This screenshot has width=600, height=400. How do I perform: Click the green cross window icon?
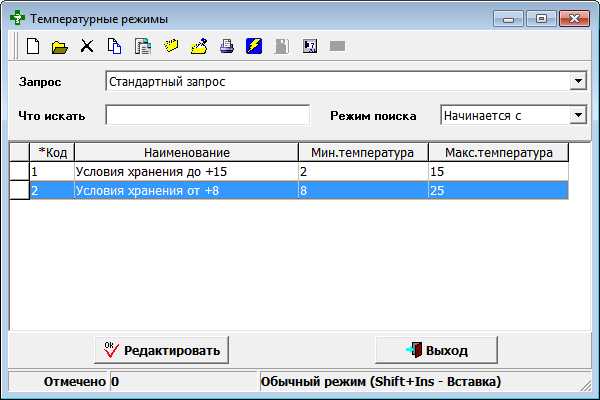(17, 18)
